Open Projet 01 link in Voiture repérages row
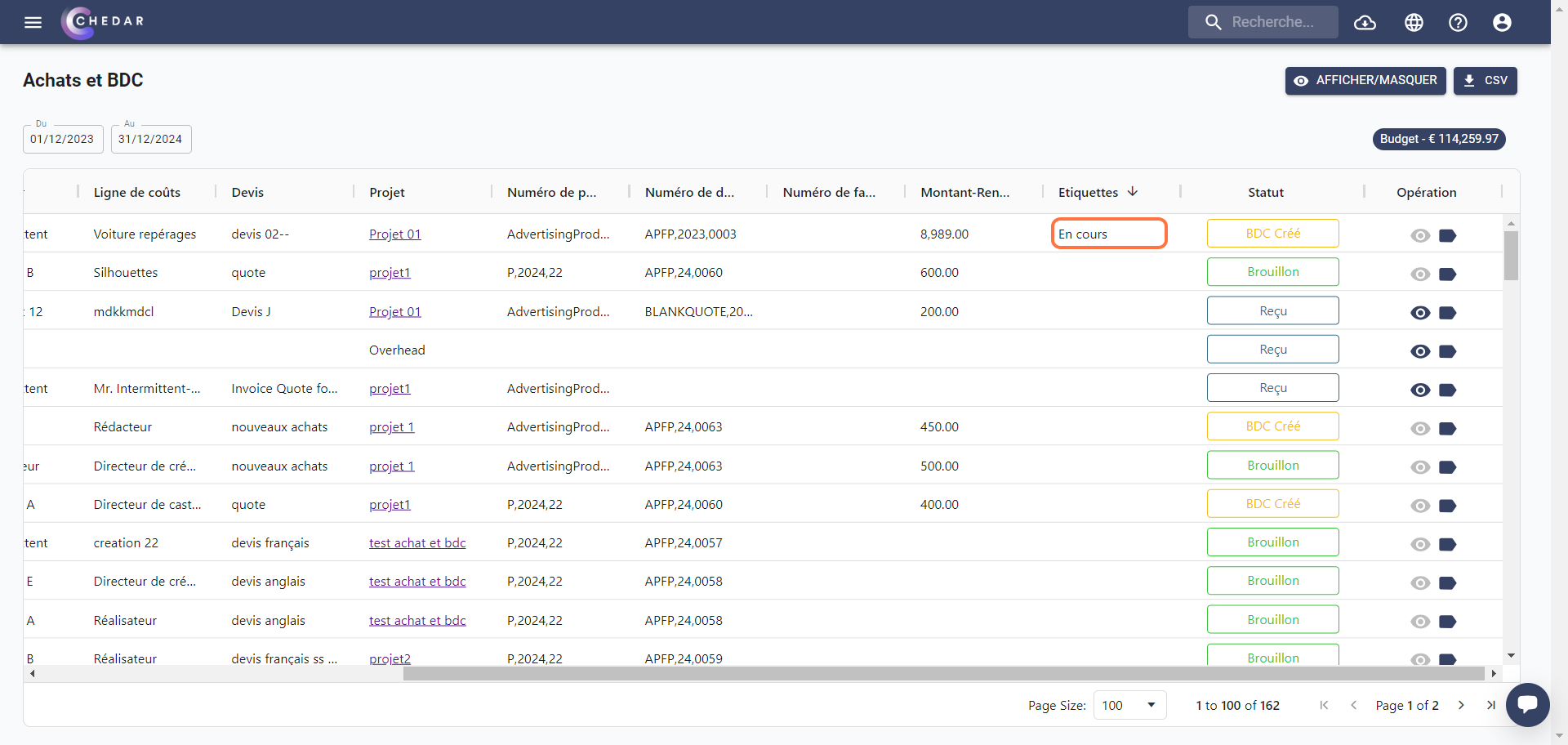 coord(394,234)
